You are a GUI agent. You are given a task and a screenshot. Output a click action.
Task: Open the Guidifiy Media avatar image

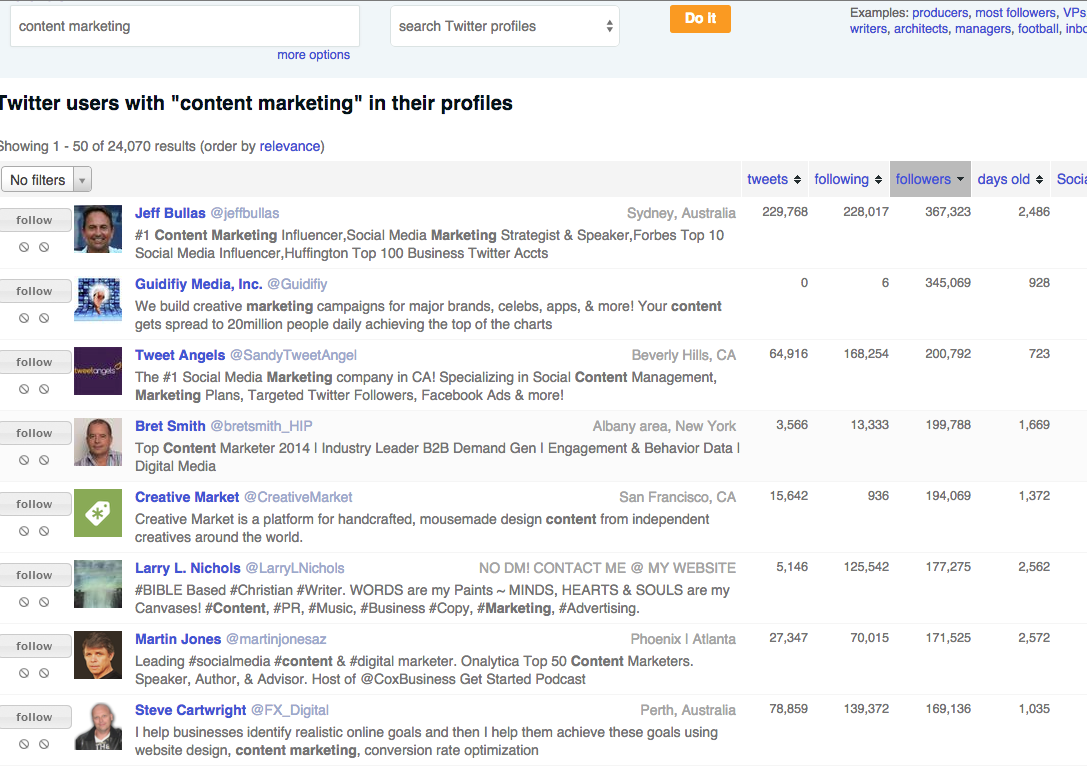[x=98, y=300]
